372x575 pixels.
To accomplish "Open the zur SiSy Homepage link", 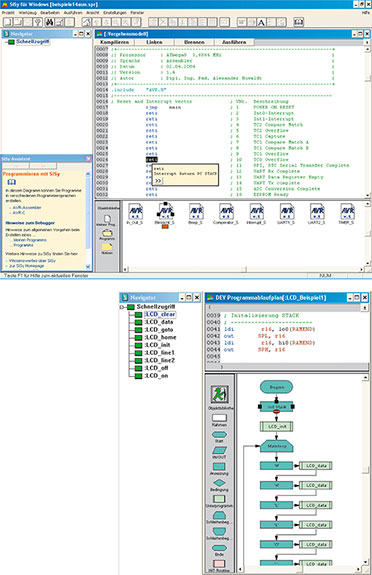I will pos(26,265).
